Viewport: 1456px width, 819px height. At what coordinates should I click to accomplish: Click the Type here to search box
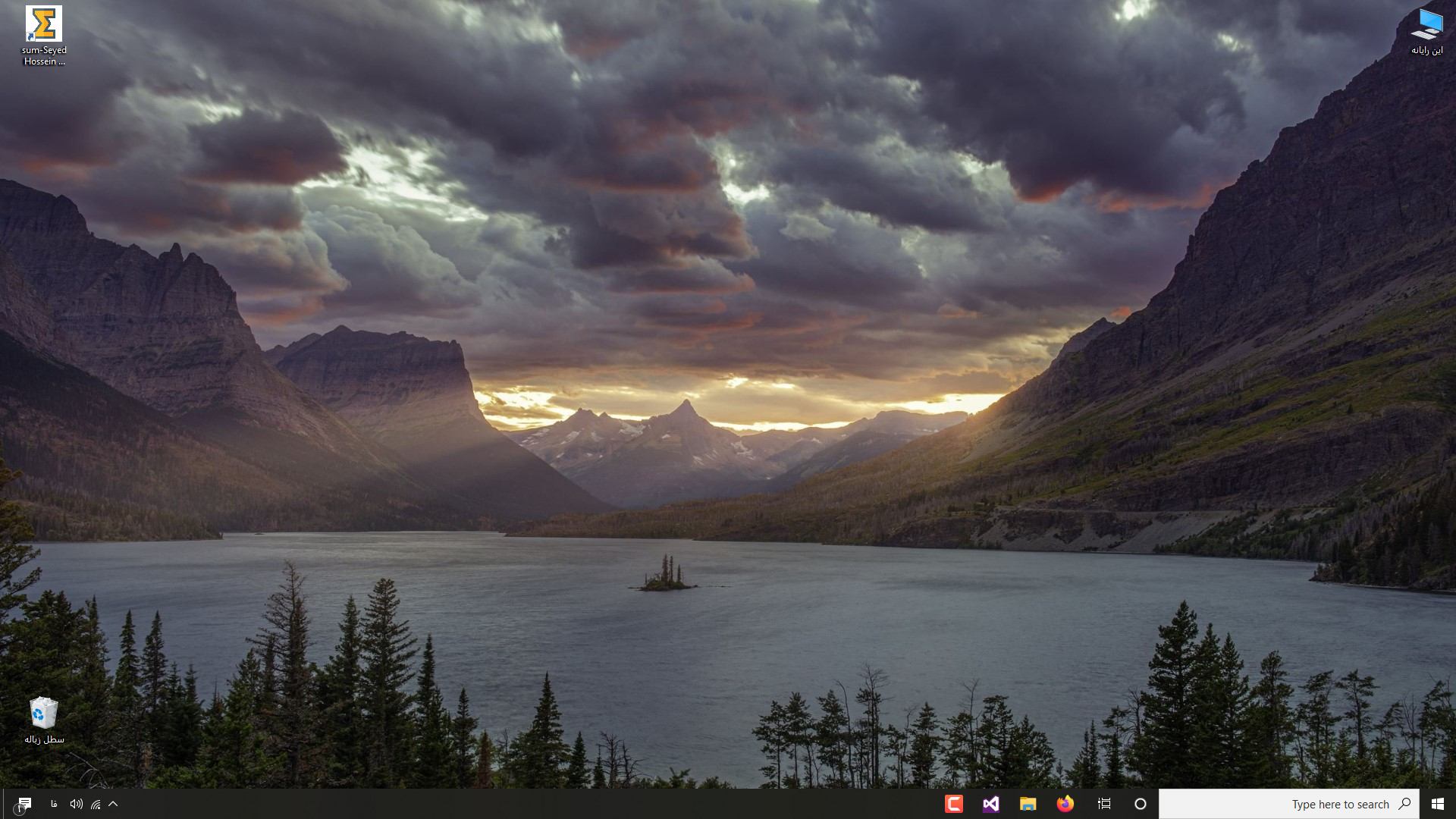coord(1288,804)
